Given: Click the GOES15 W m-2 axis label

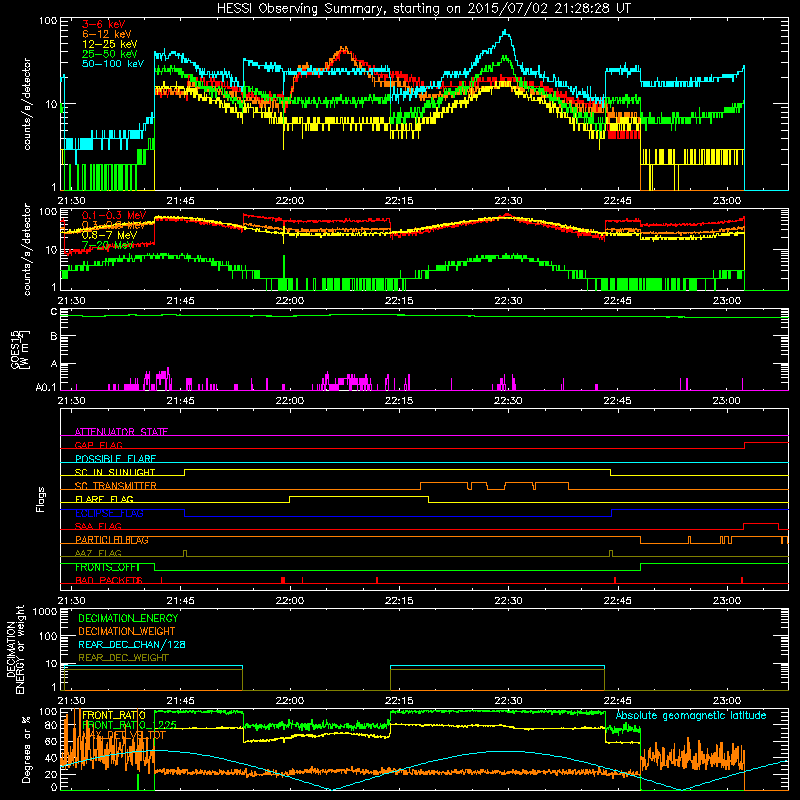Looking at the screenshot, I should (20, 349).
